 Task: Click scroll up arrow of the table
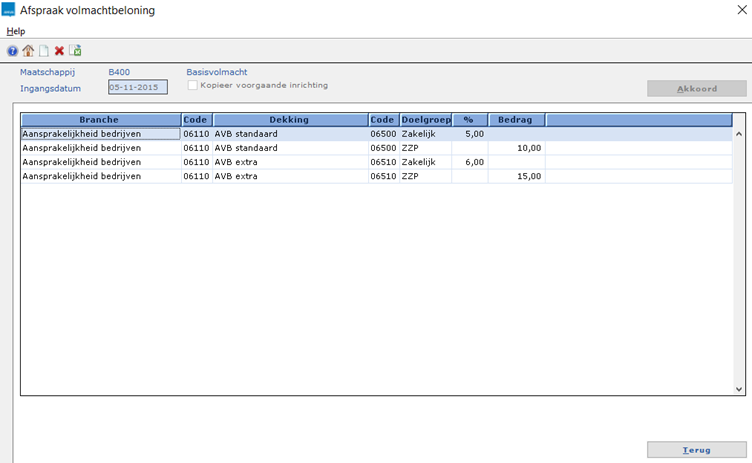(739, 132)
